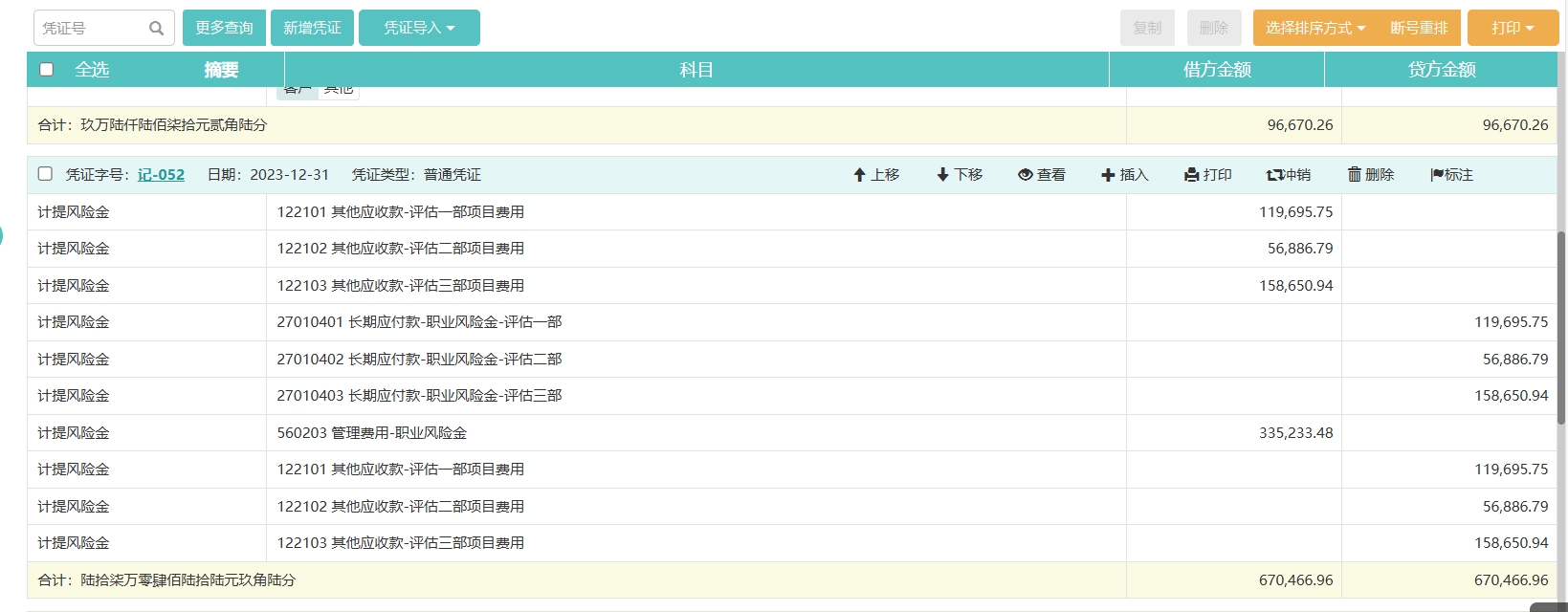This screenshot has width=1568, height=612.
Task: Insert a voucher using the 插入 plus icon
Action: click(1108, 175)
